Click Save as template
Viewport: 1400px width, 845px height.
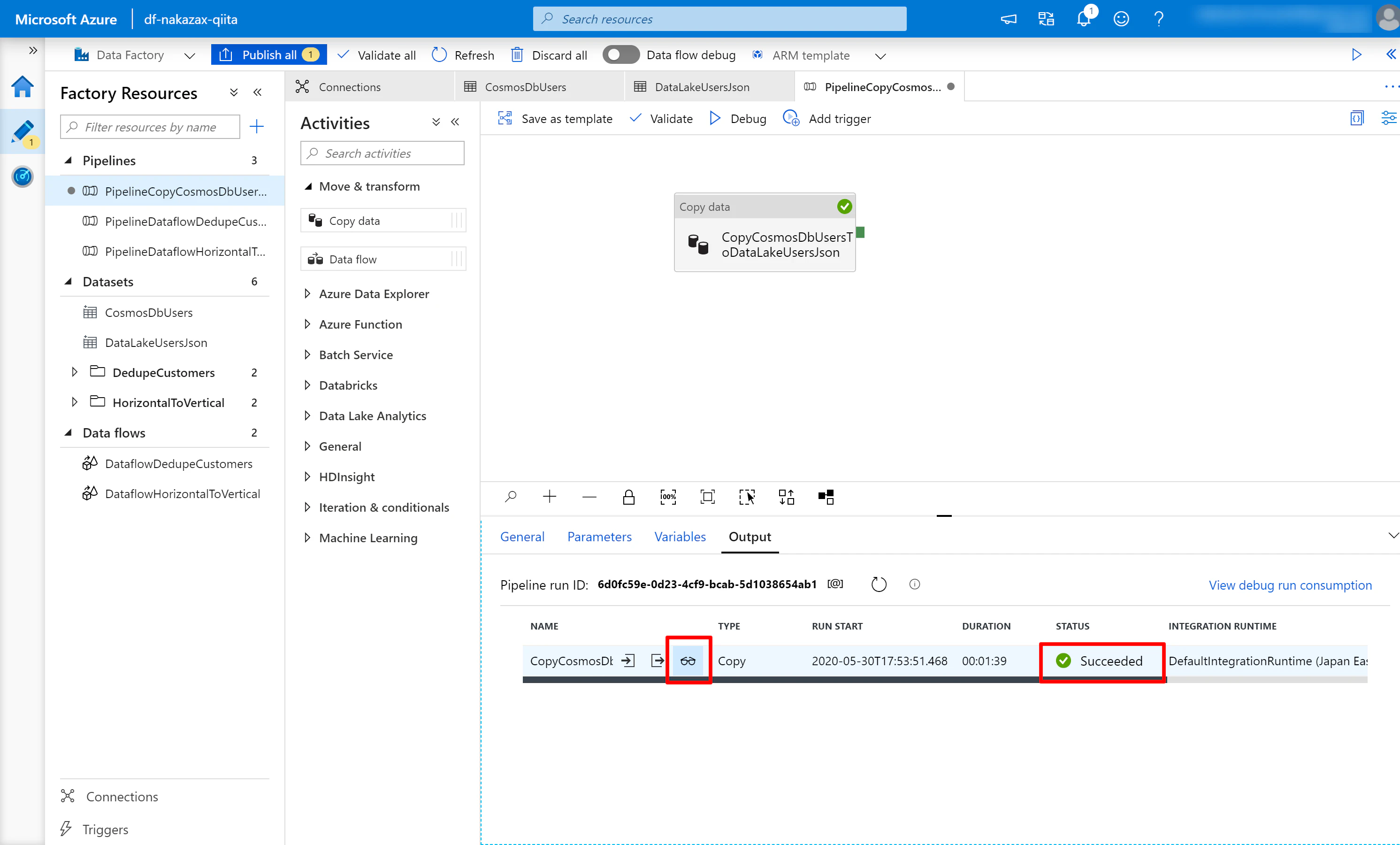555,119
